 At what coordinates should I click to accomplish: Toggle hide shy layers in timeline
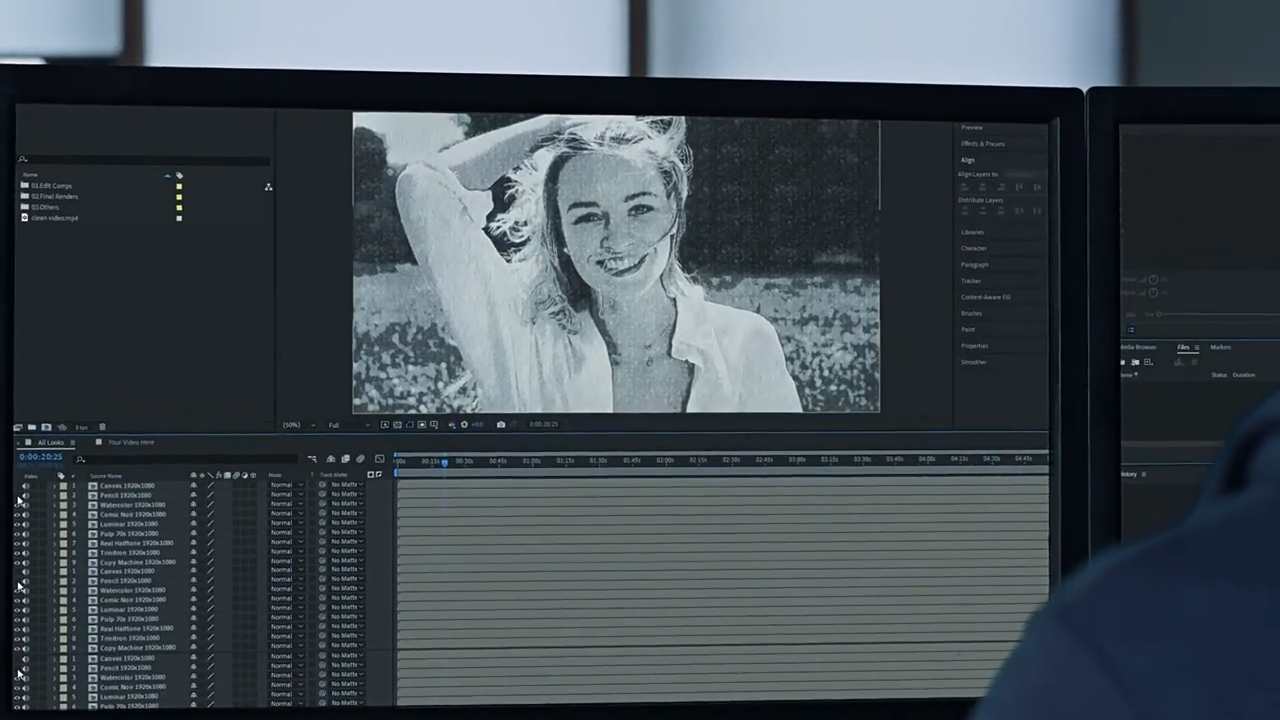[x=331, y=459]
